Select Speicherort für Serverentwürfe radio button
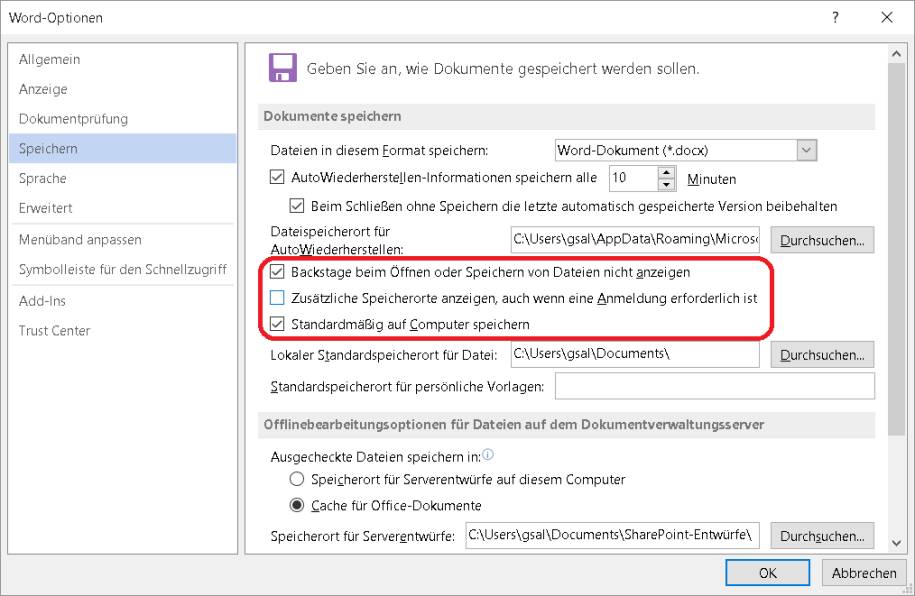This screenshot has width=915, height=596. tap(296, 479)
